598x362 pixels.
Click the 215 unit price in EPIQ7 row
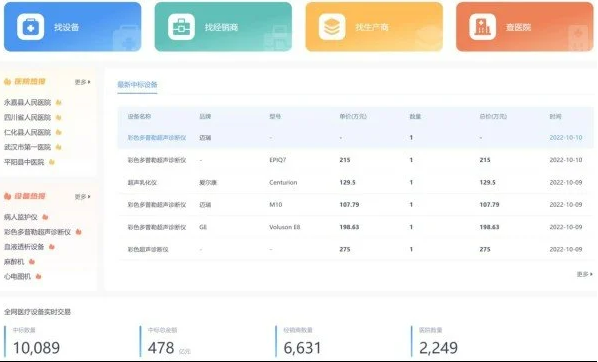(x=345, y=160)
